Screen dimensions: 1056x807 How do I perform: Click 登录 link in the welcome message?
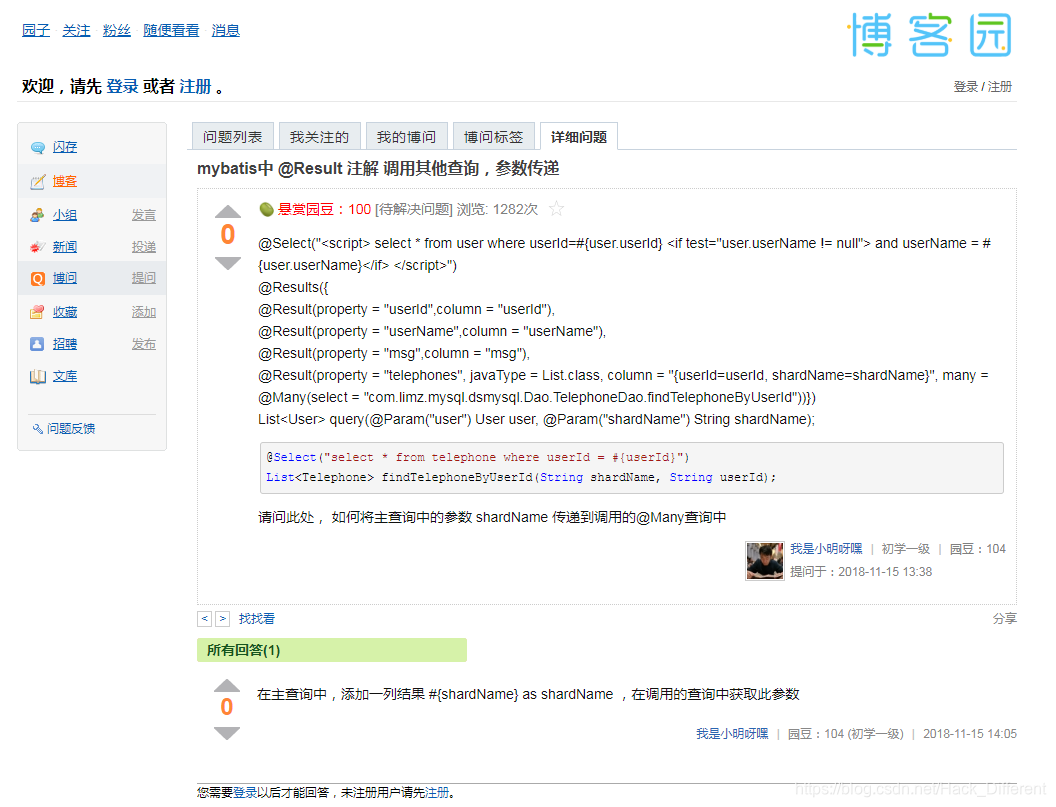pyautogui.click(x=122, y=86)
